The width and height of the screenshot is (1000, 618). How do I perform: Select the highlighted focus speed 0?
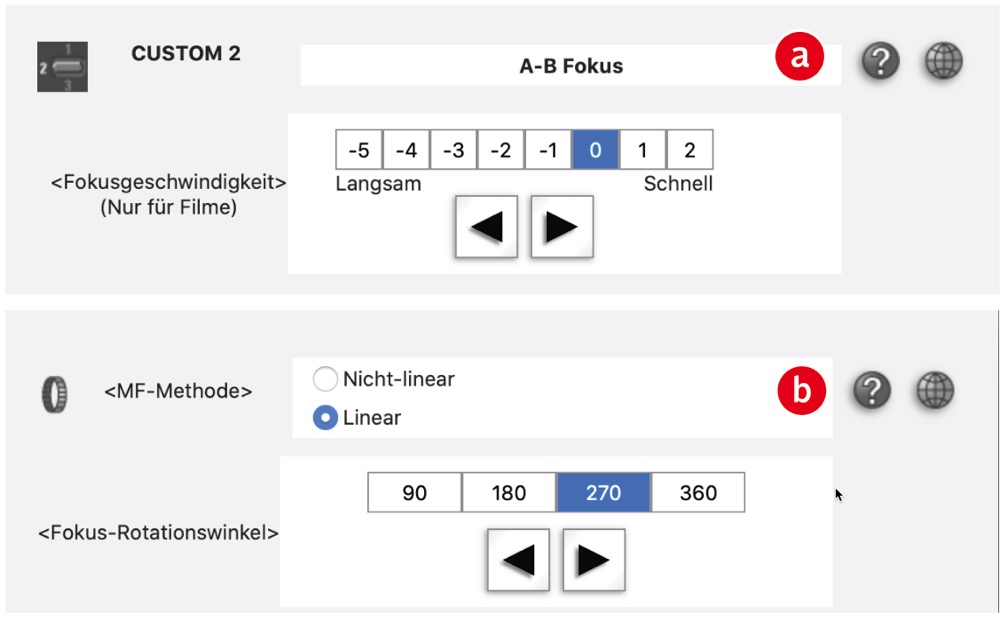click(595, 150)
